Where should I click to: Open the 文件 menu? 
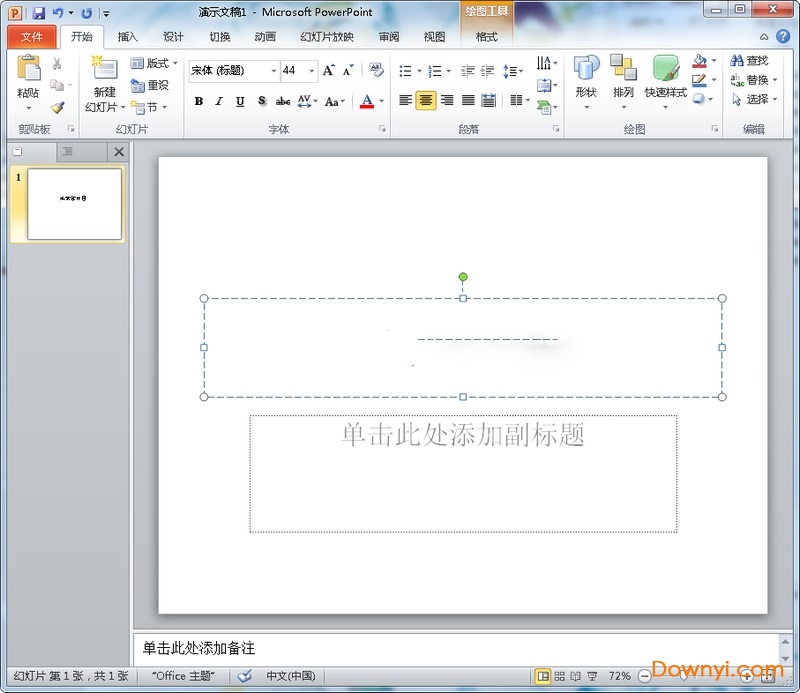tap(33, 36)
